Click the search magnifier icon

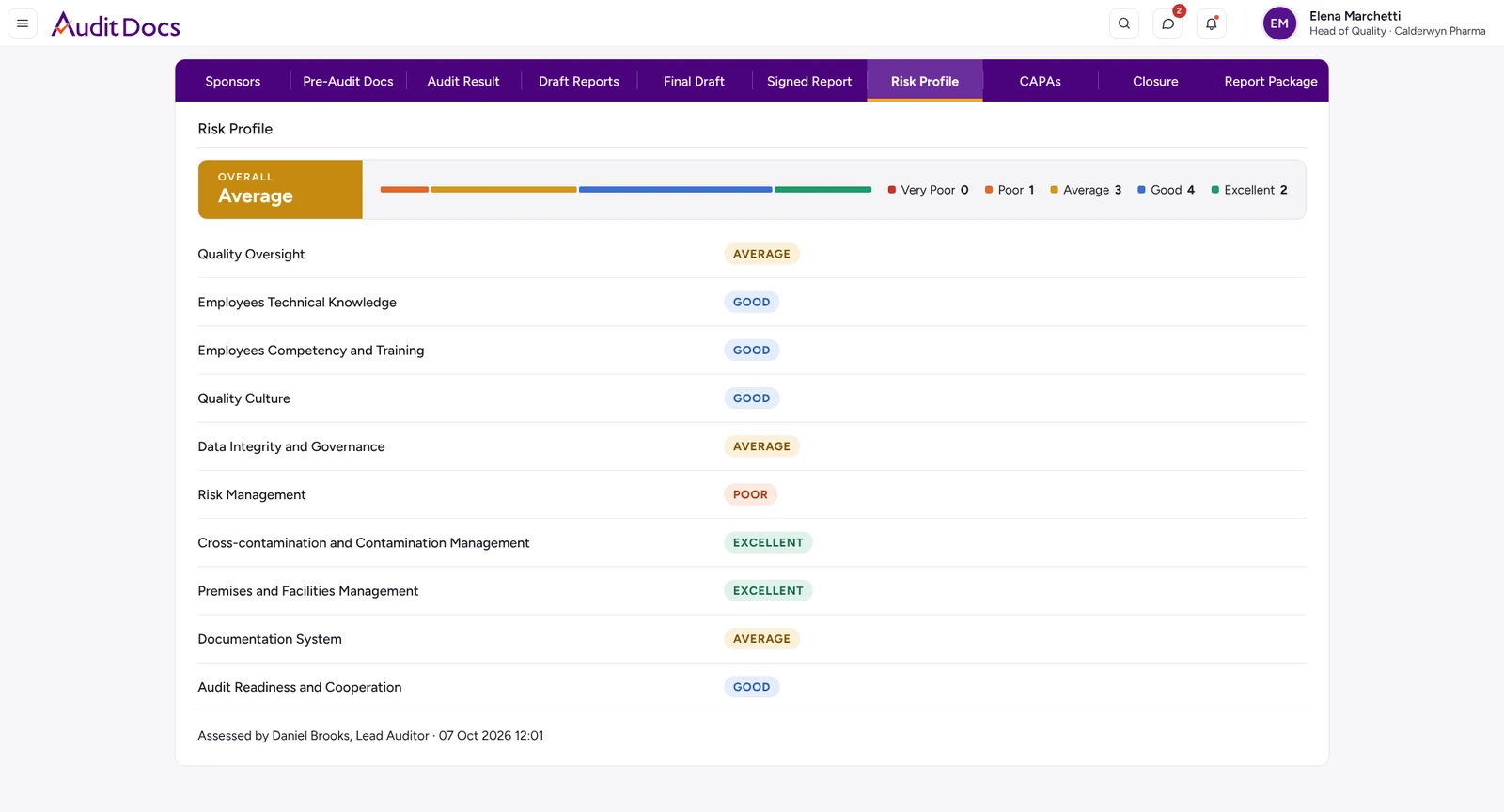(1124, 23)
